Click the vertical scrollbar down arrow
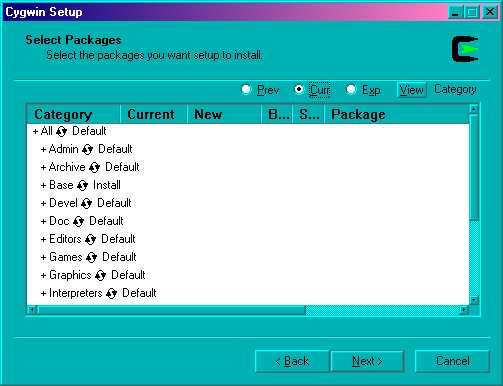 click(474, 300)
